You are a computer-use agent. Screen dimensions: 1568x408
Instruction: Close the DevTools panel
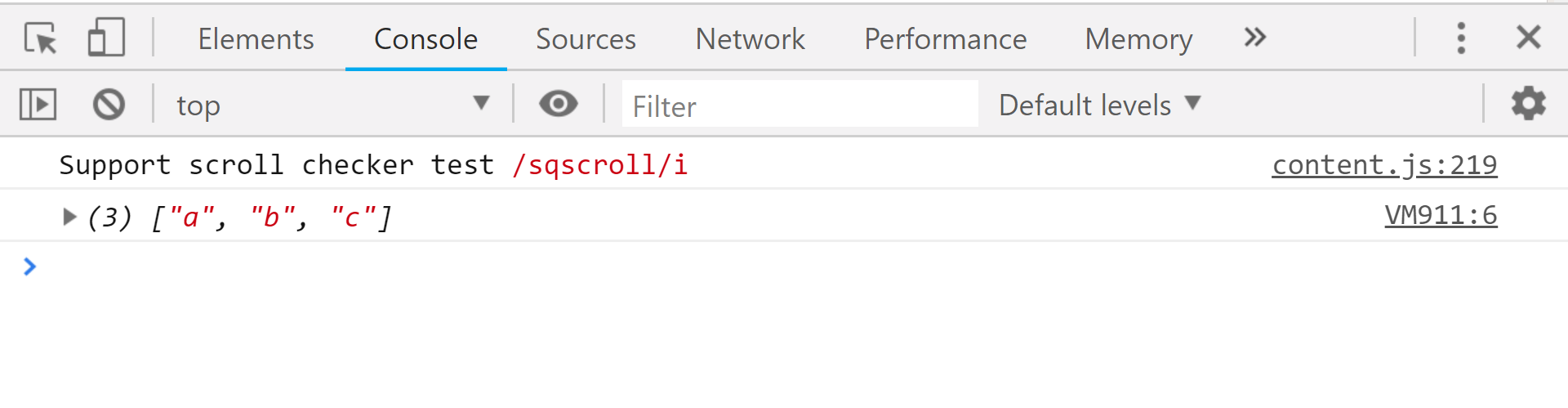click(x=1528, y=38)
